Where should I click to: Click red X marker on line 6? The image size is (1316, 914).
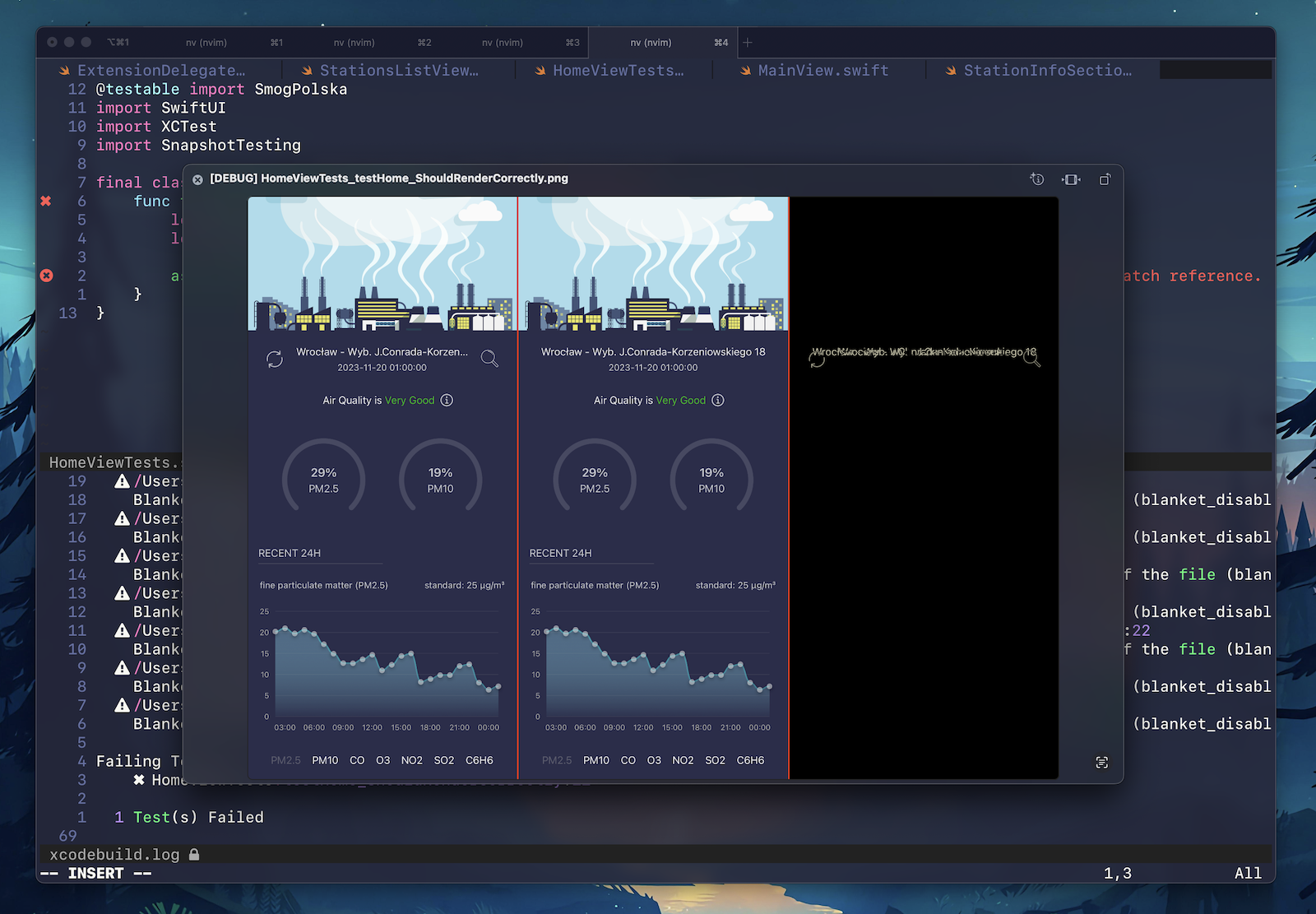[46, 201]
